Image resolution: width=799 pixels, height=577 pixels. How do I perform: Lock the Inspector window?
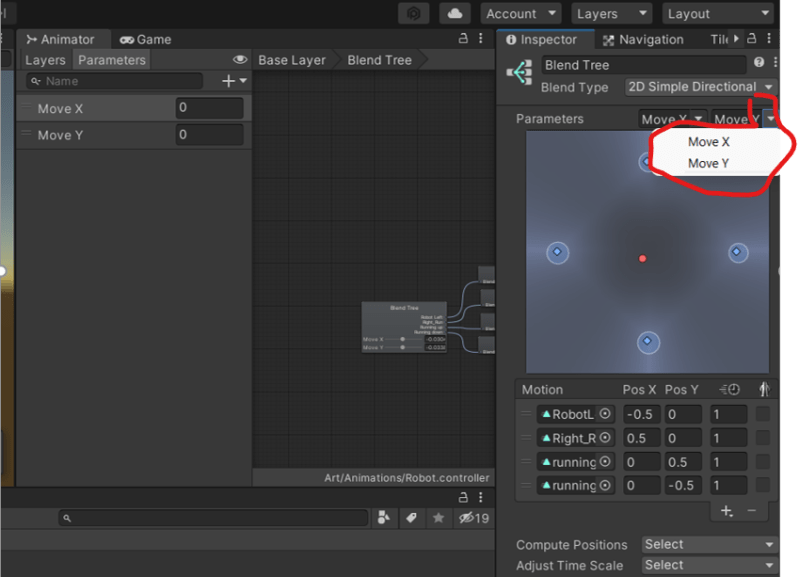point(752,38)
